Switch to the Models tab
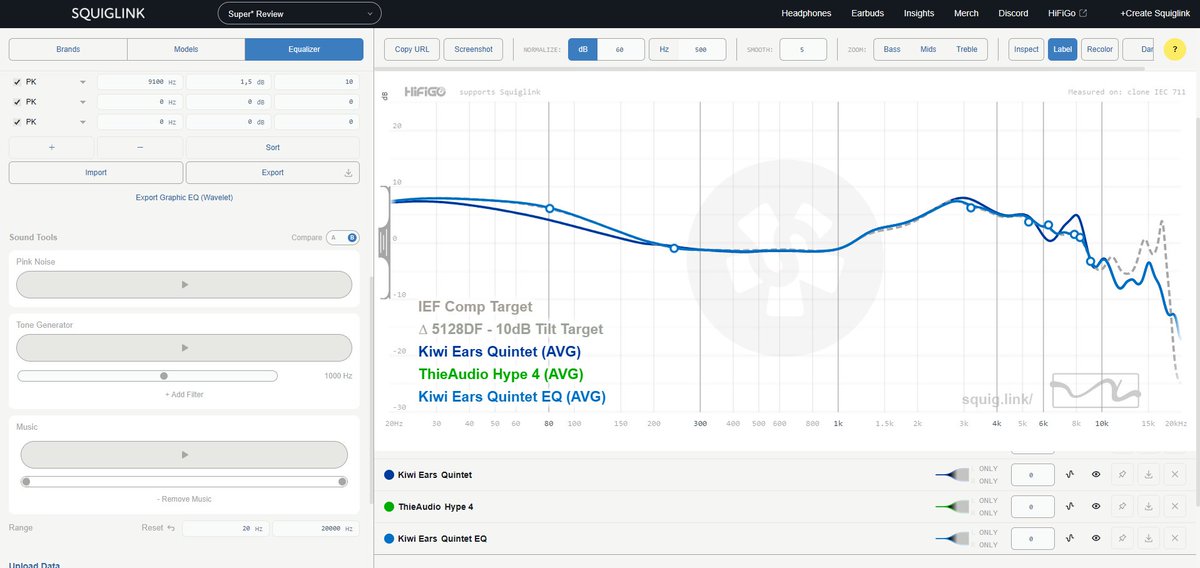Viewport: 1200px width, 568px height. (x=186, y=49)
